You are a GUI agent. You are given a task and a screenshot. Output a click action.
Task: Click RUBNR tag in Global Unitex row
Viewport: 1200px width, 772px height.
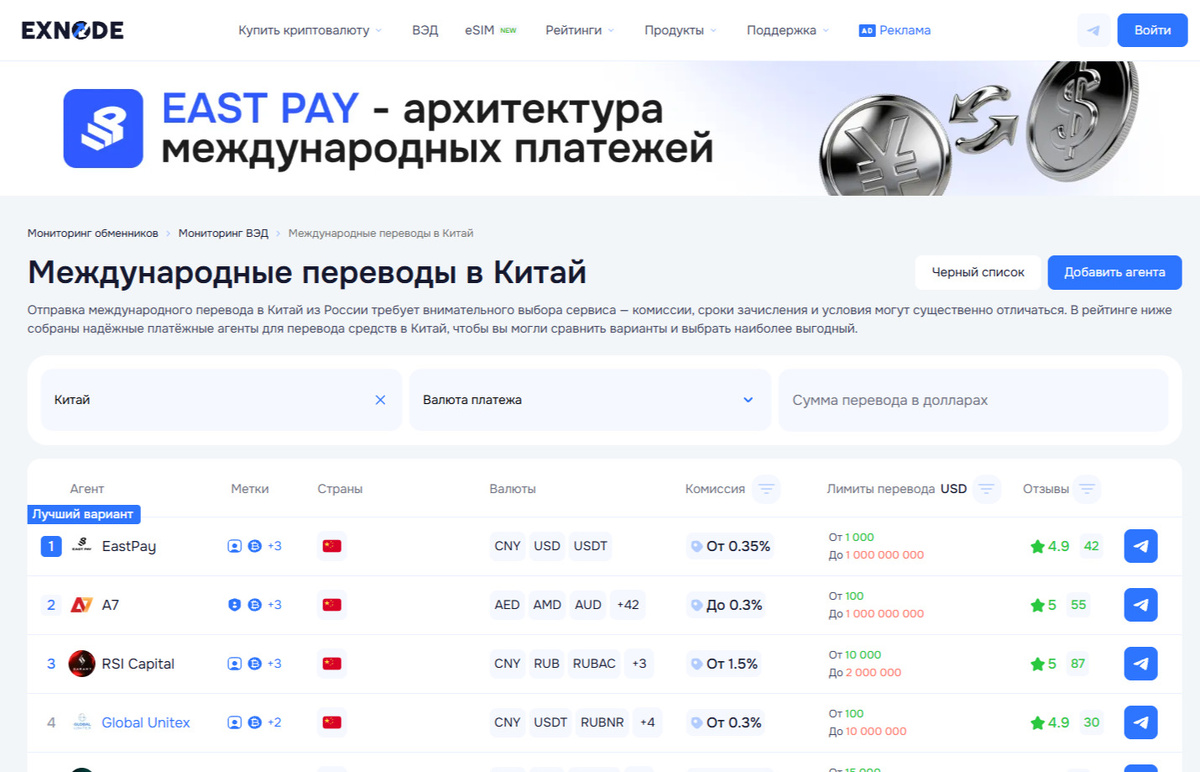(x=602, y=722)
